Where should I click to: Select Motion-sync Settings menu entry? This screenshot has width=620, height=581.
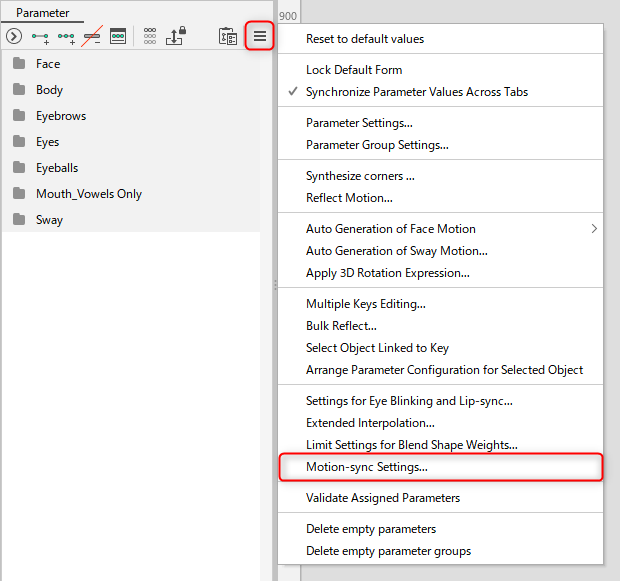(x=367, y=467)
